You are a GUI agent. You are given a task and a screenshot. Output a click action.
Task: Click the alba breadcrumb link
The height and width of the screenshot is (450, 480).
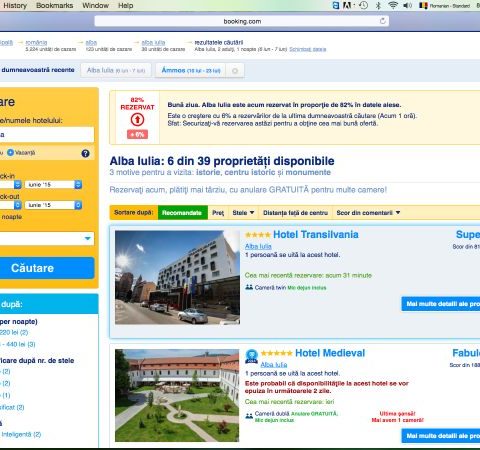click(91, 42)
